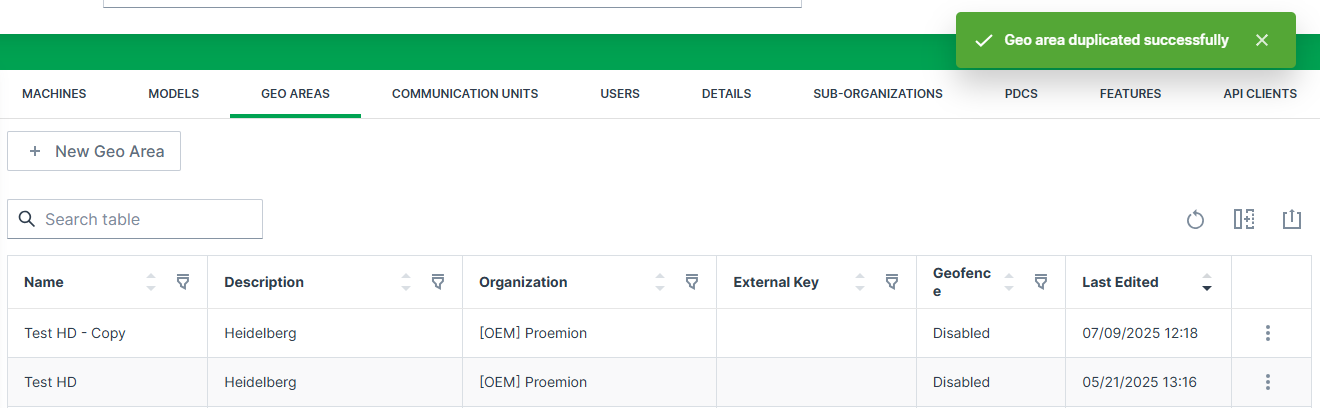Open the Description column filter icon

pos(438,282)
